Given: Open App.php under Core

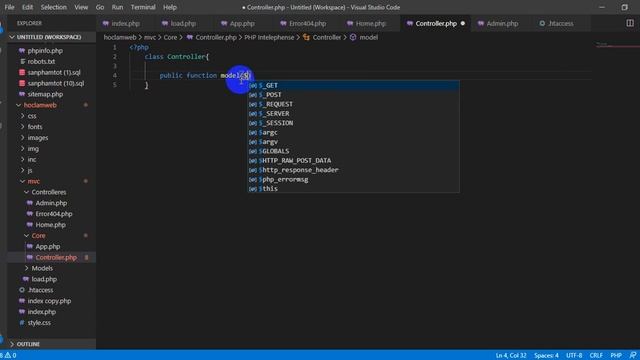Looking at the screenshot, I should pyautogui.click(x=47, y=247).
